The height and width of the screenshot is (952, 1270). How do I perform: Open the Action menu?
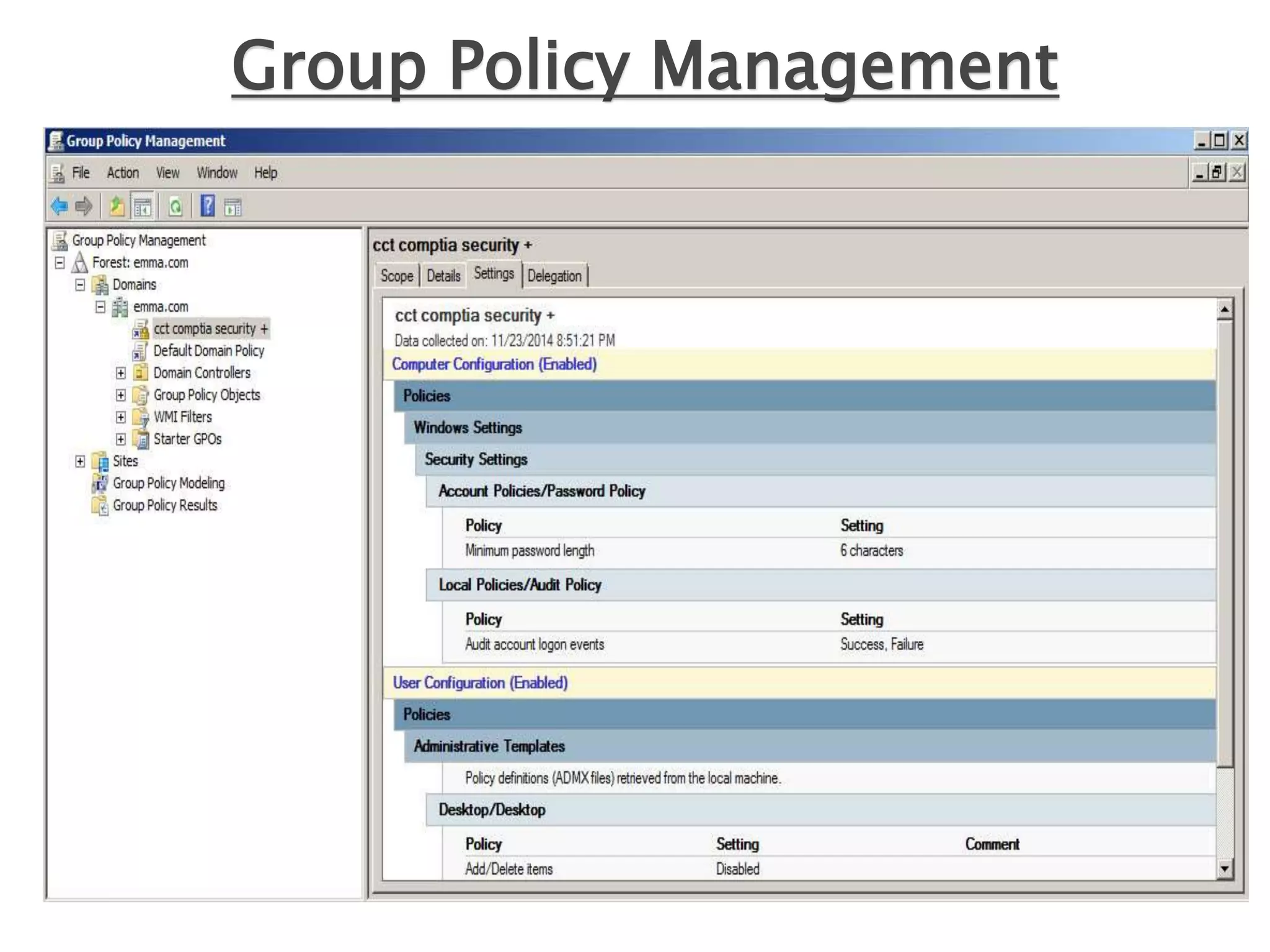(123, 173)
